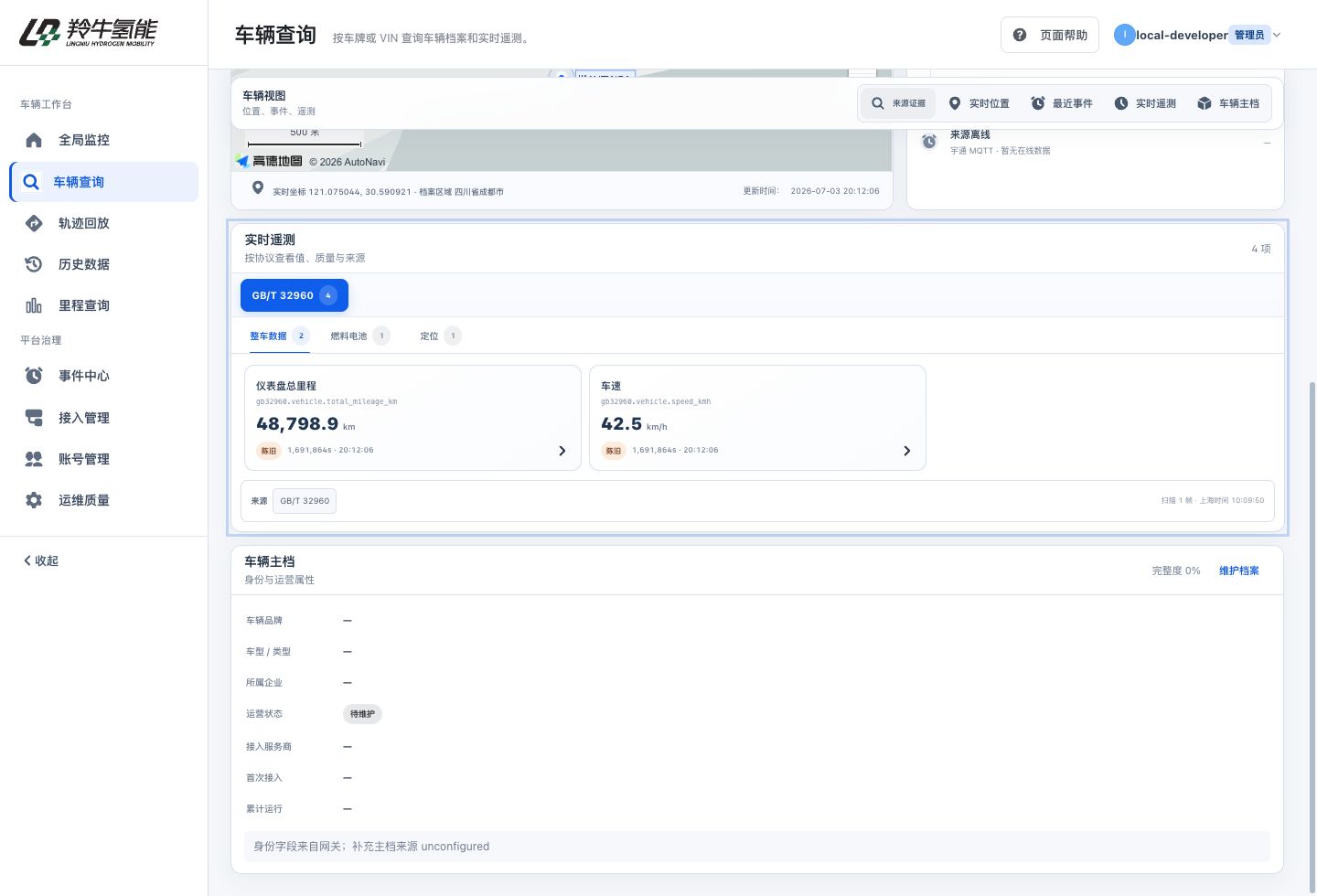
Task: Jump to 最近事件 section
Action: pyautogui.click(x=1062, y=103)
